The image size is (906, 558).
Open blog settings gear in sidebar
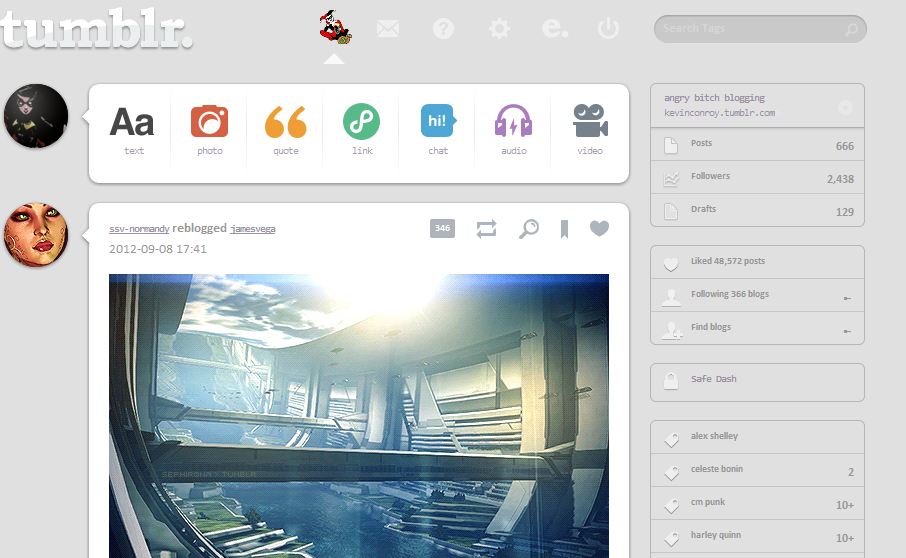point(845,107)
